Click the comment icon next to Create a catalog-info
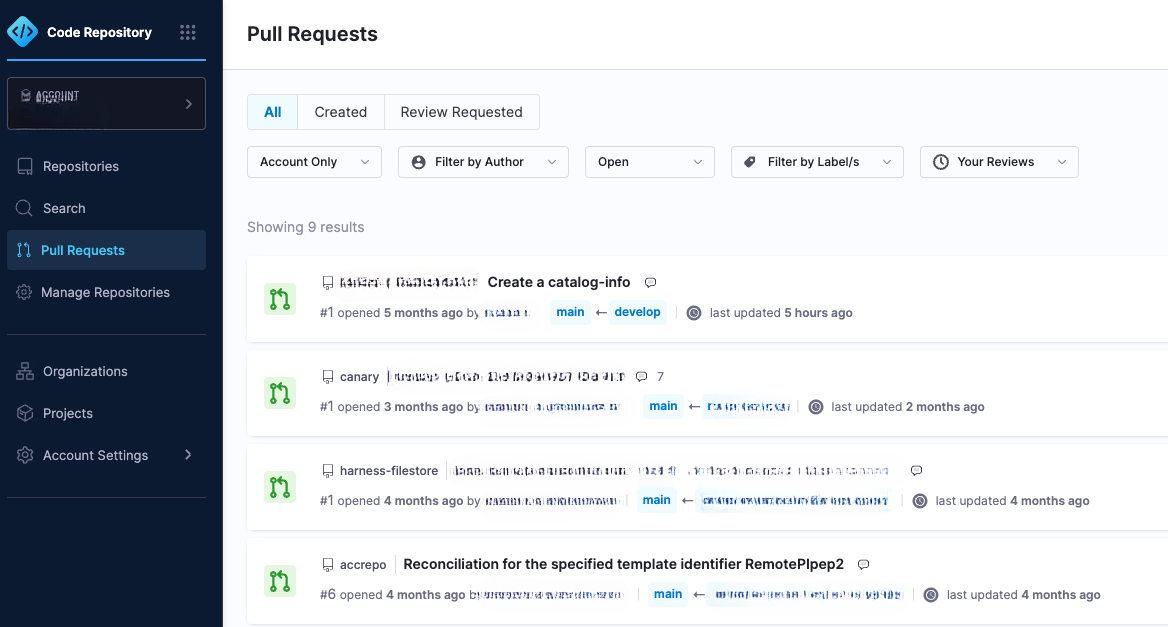 pyautogui.click(x=650, y=283)
